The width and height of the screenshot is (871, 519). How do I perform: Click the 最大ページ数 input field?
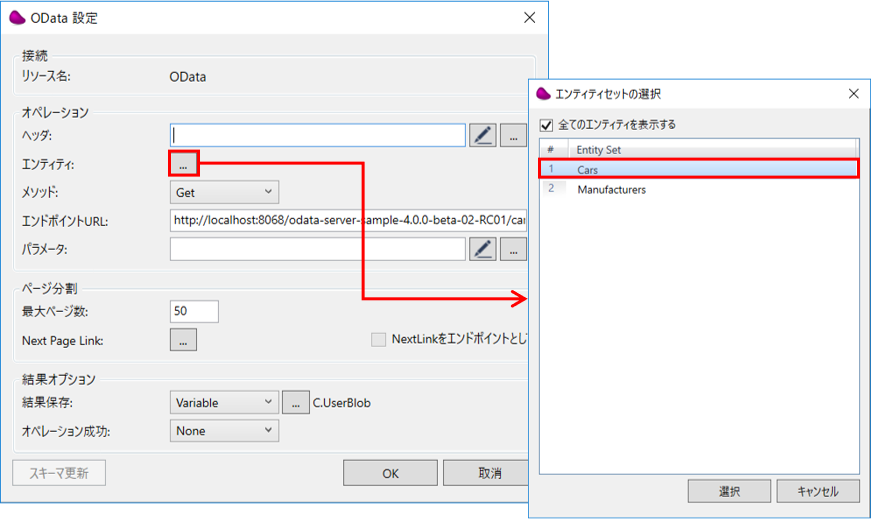coord(194,311)
